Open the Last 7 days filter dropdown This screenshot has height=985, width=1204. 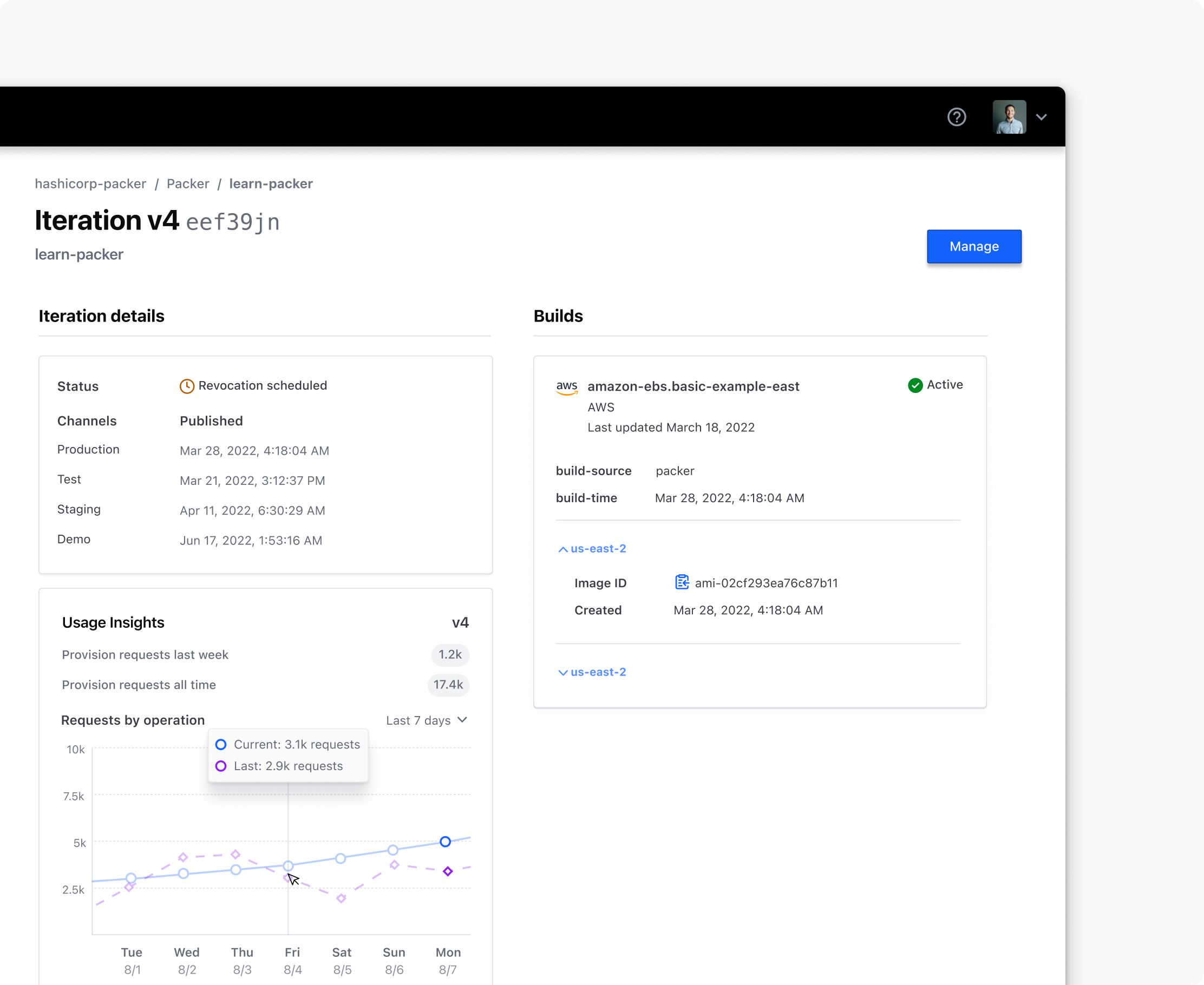coord(426,720)
